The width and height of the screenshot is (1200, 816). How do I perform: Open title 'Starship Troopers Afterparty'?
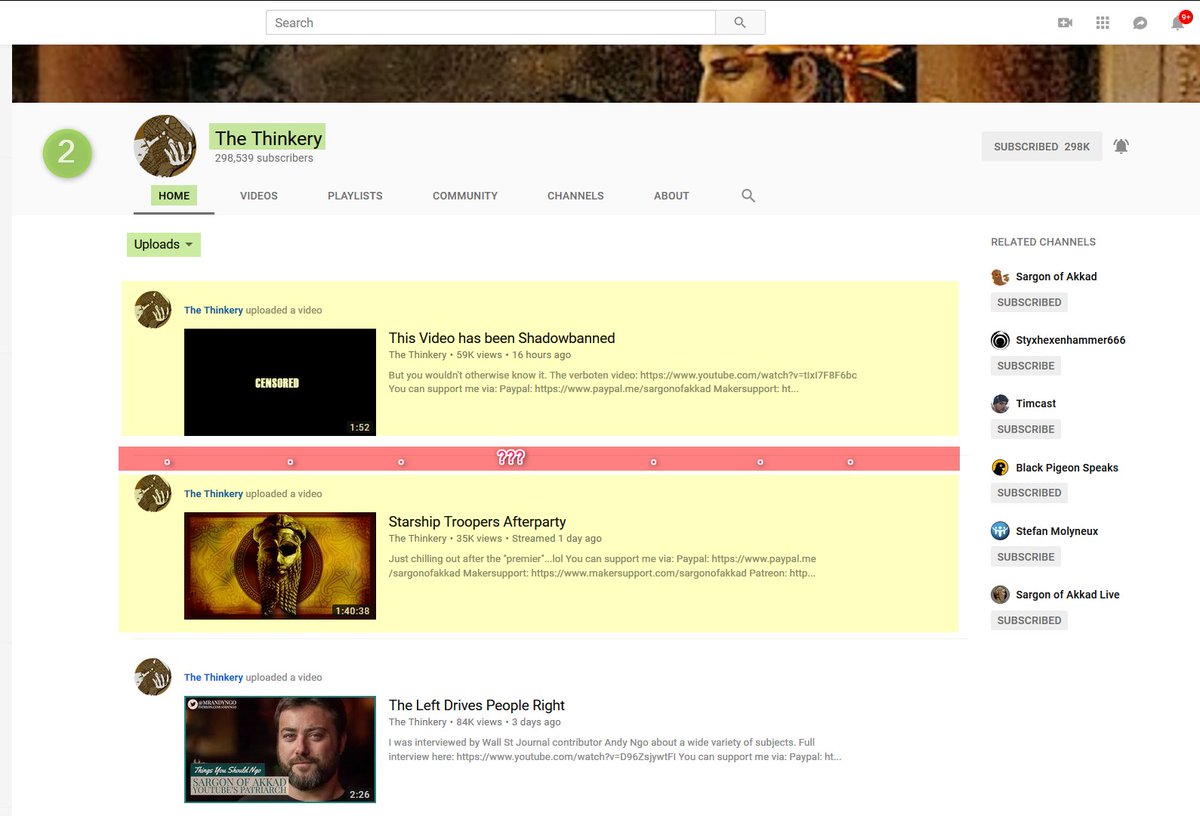click(477, 522)
